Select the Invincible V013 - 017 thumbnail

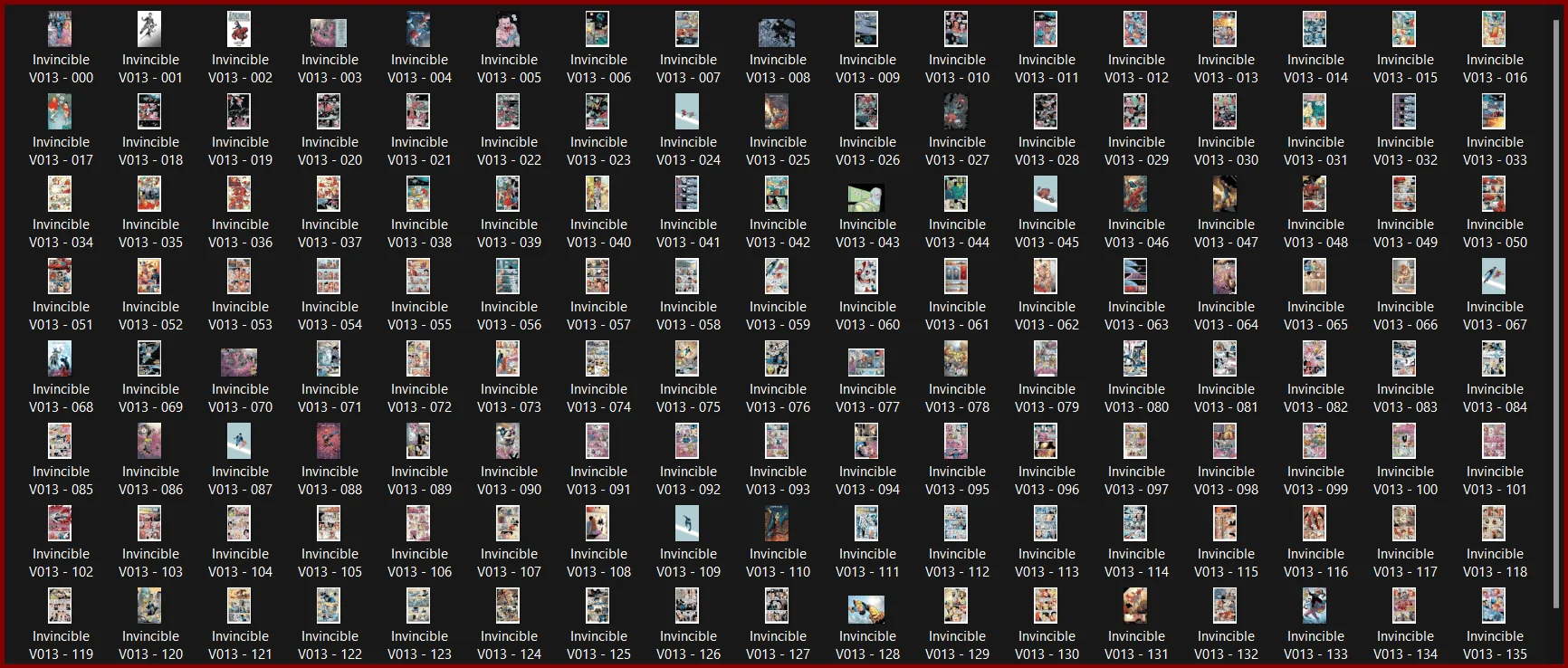tap(60, 111)
